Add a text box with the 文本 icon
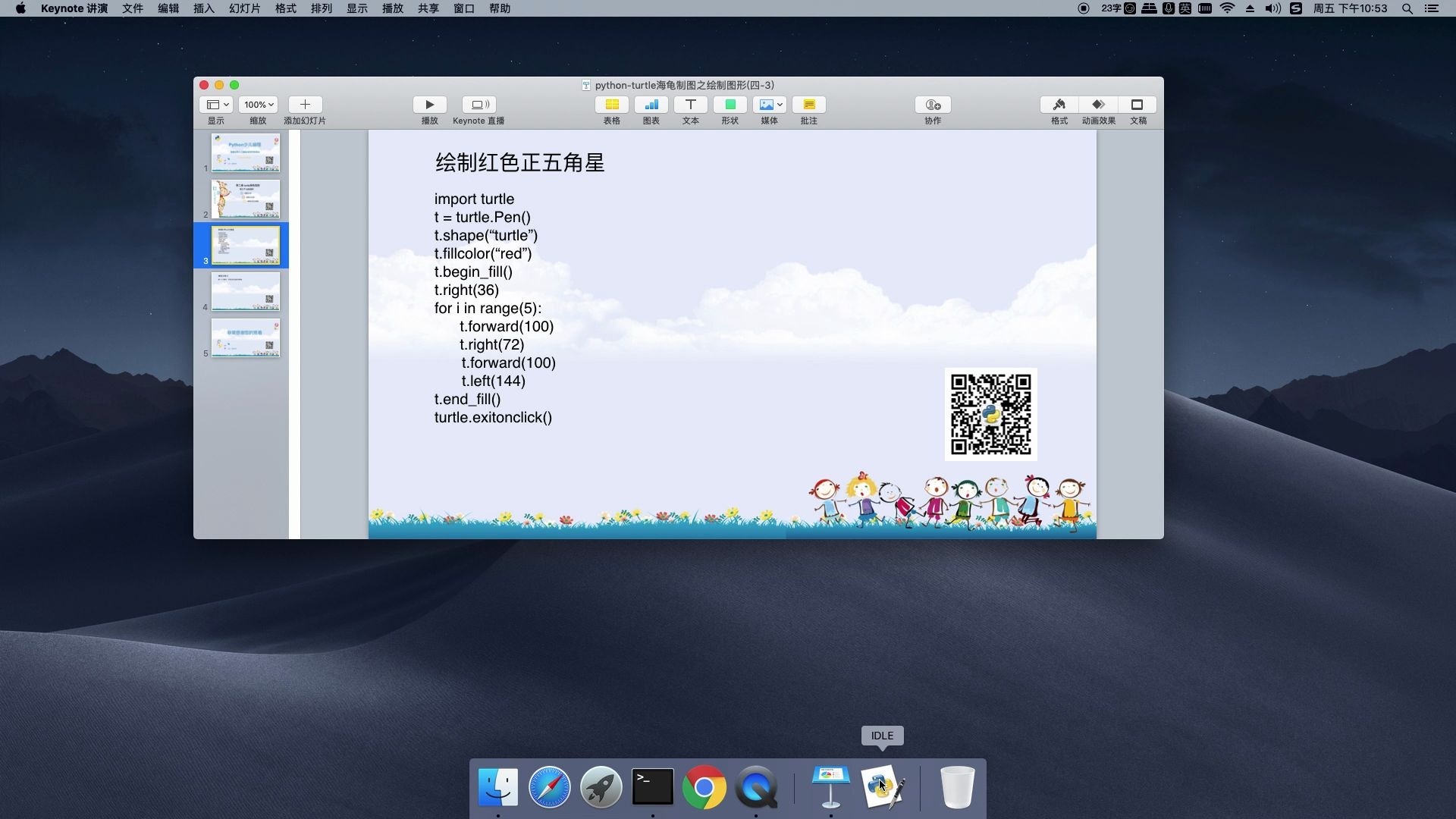Screen dimensions: 1456x819 pos(690,105)
